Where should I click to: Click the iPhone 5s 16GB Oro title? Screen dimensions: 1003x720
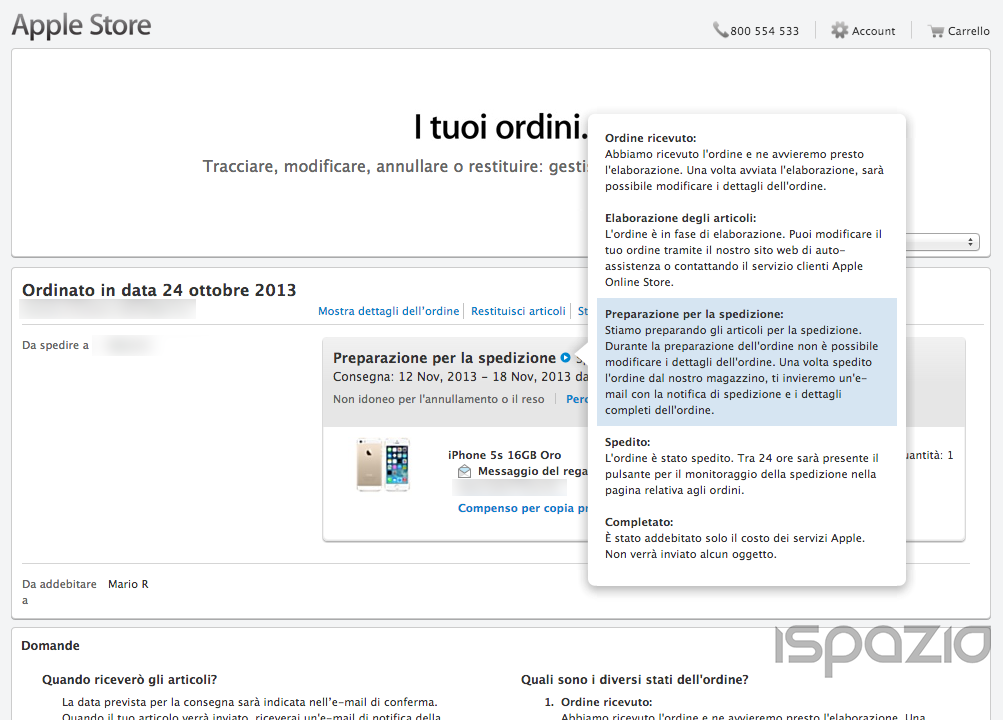click(504, 455)
